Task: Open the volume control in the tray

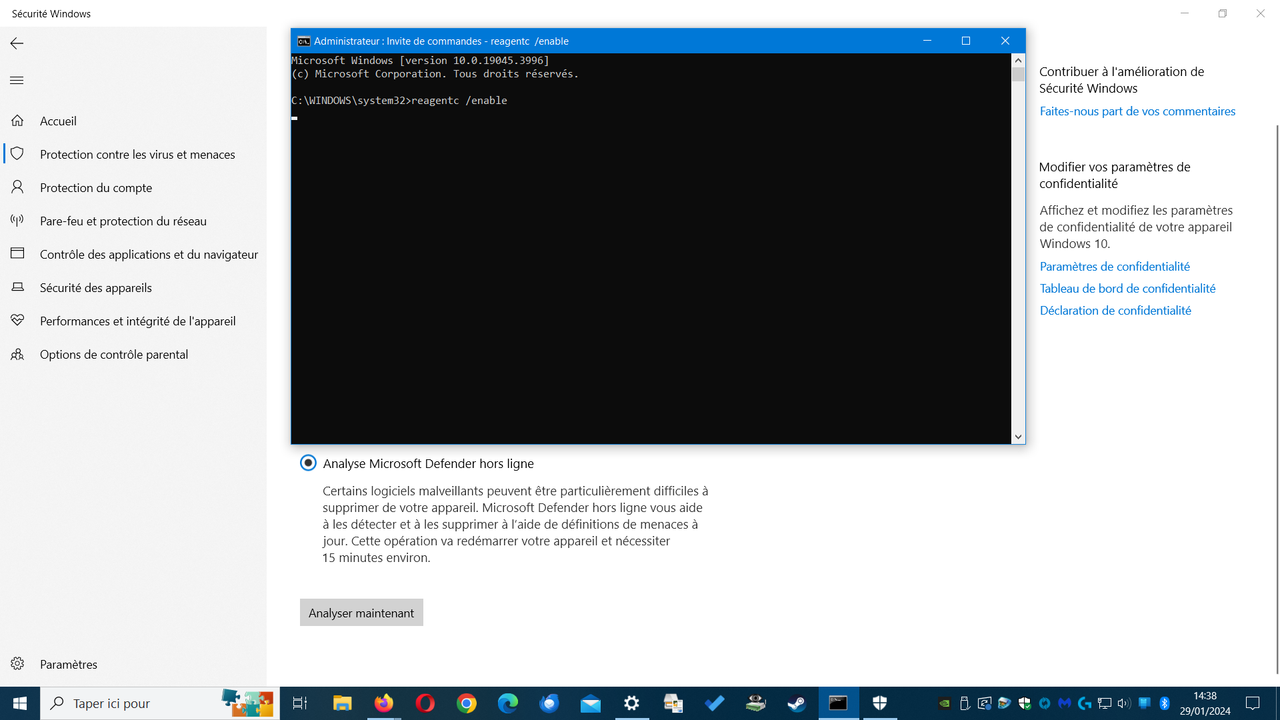Action: click(1122, 704)
